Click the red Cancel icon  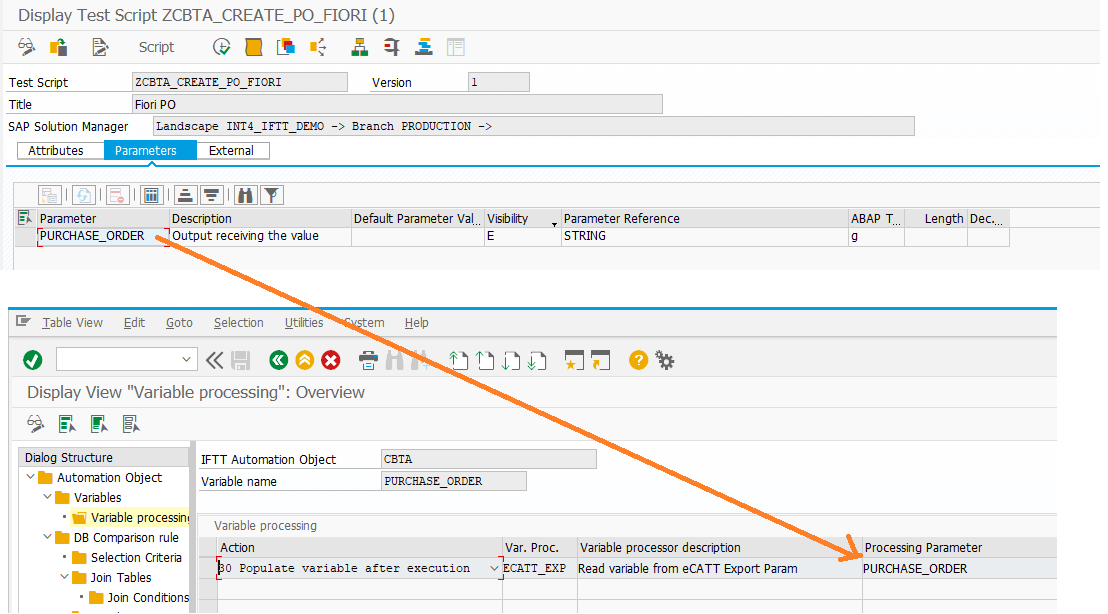[x=331, y=360]
